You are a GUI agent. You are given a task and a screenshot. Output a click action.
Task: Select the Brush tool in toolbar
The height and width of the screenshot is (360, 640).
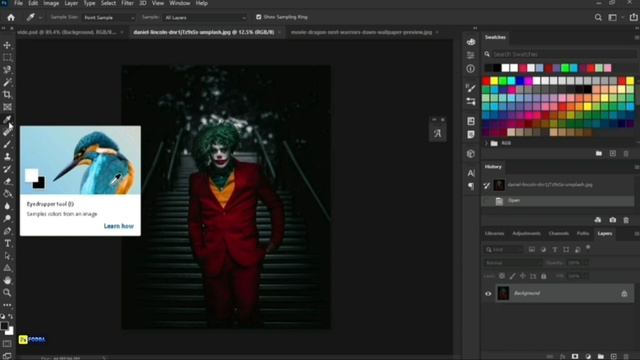7,144
